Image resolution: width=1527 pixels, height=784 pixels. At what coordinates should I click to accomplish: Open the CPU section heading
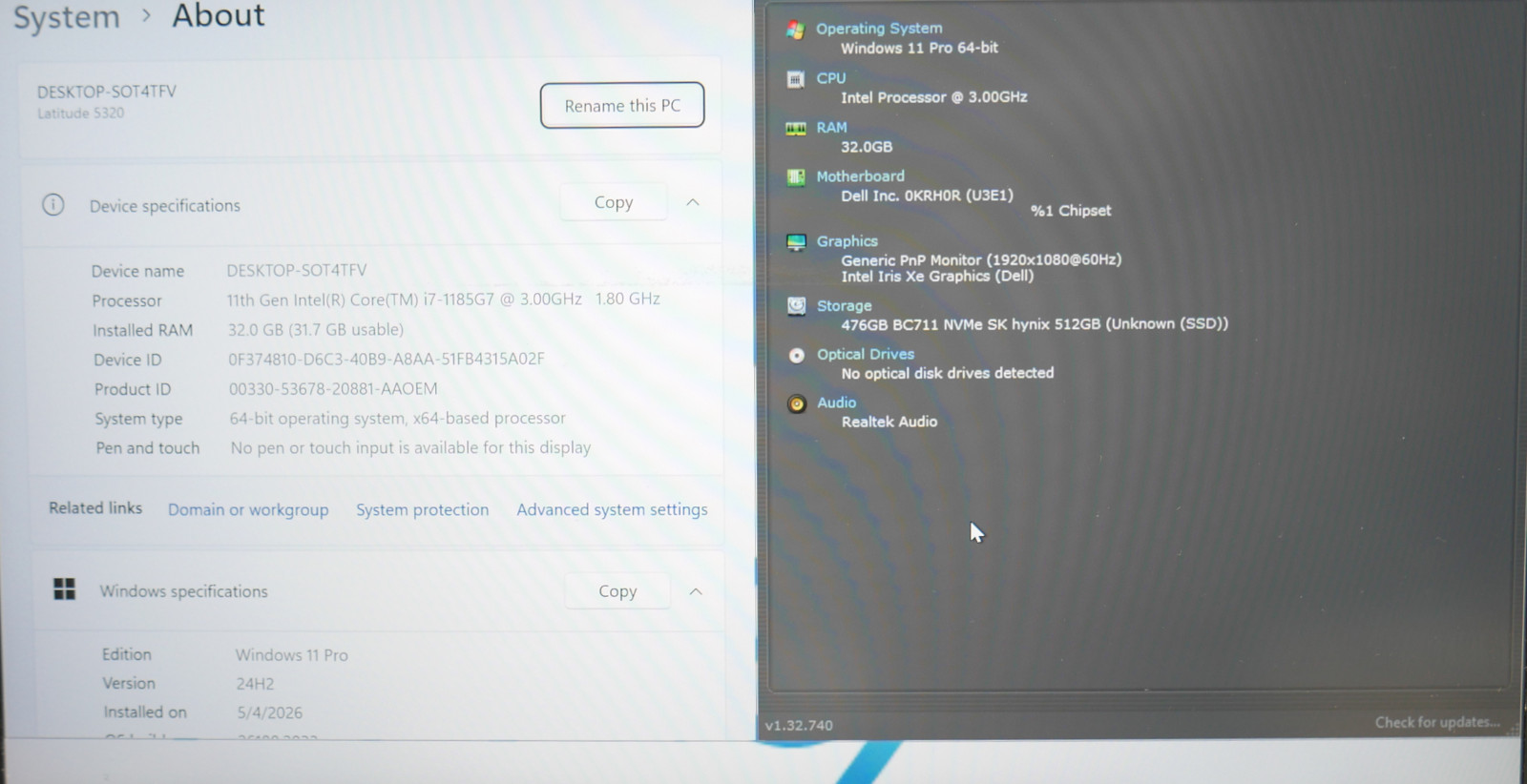click(830, 78)
